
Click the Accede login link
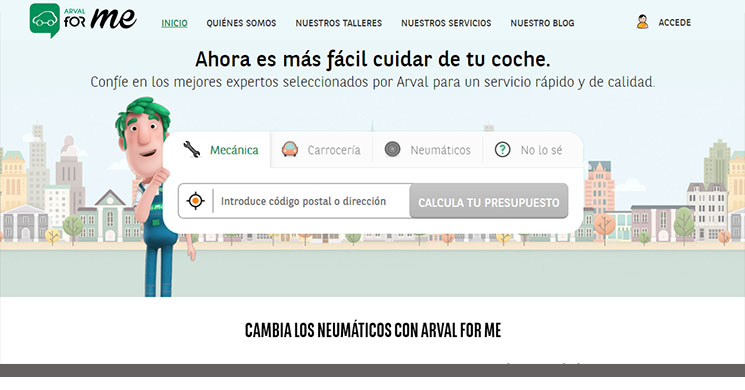tap(675, 22)
